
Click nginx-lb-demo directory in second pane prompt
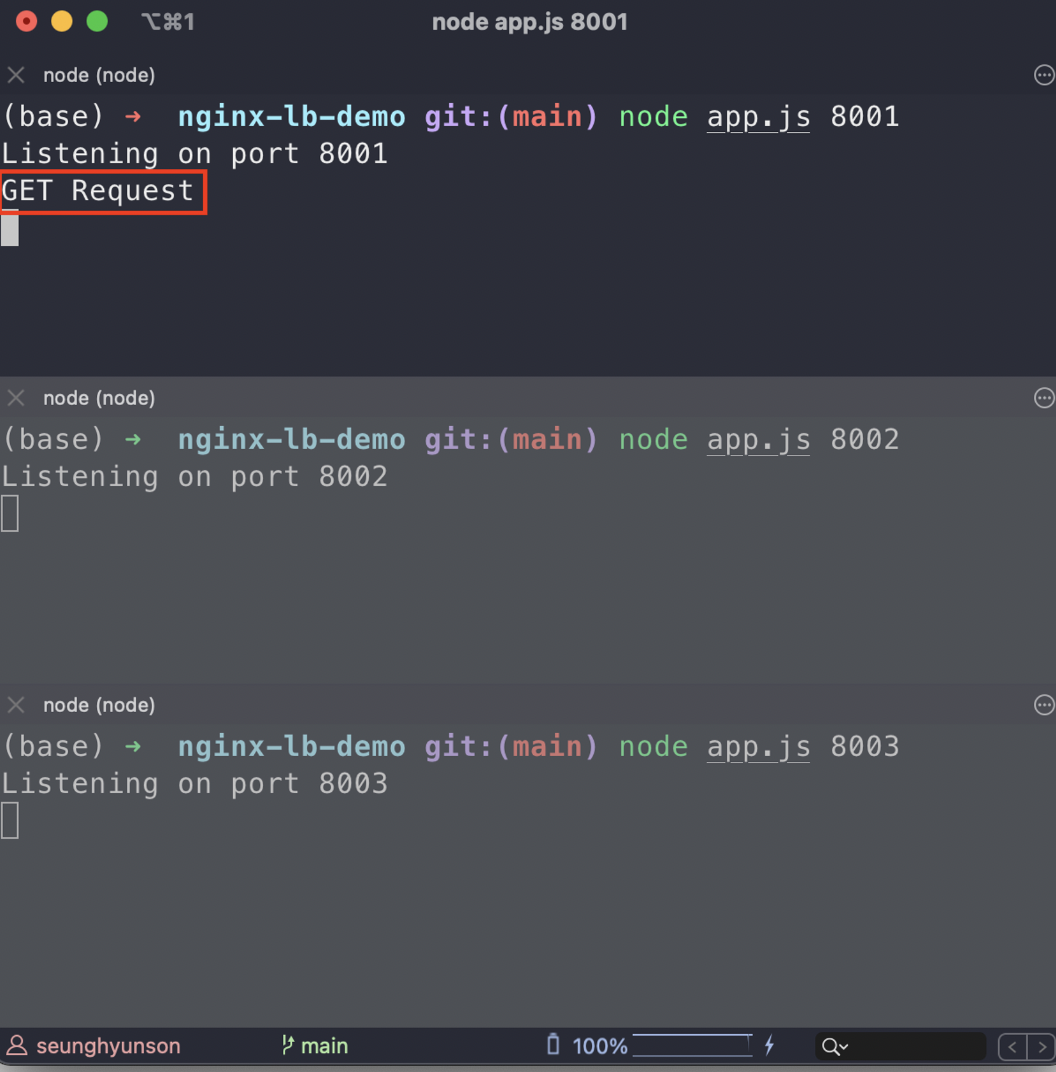point(292,440)
